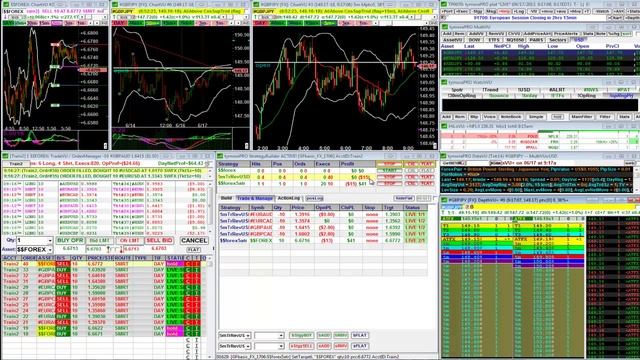Image resolution: width=640 pixels, height=360 pixels.
Task: Click CXL for the $$forexSafe strategy
Action: (x=411, y=184)
